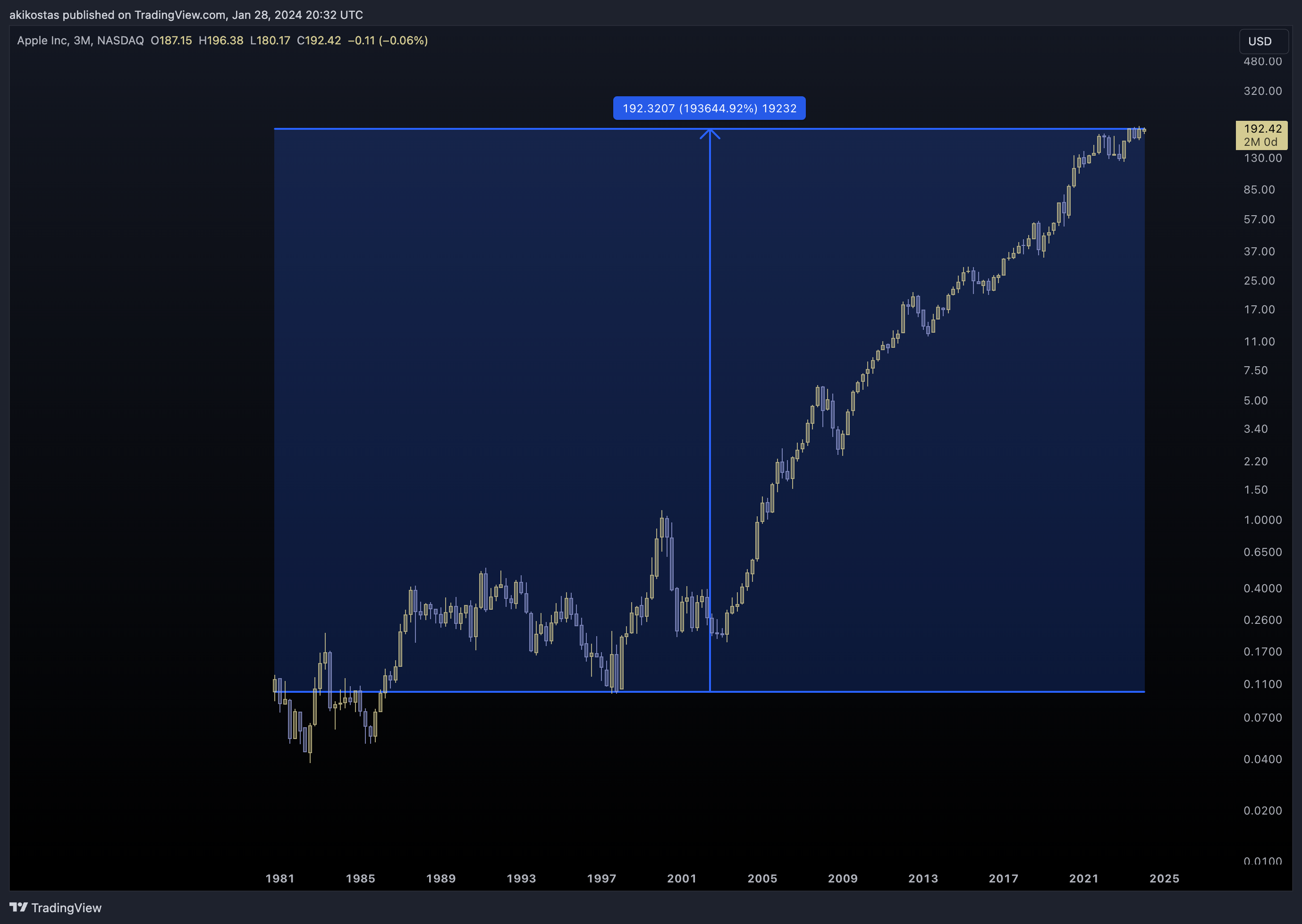Screen dimensions: 1302x924
Task: Click the 25.00 price axis label
Action: click(x=1260, y=280)
